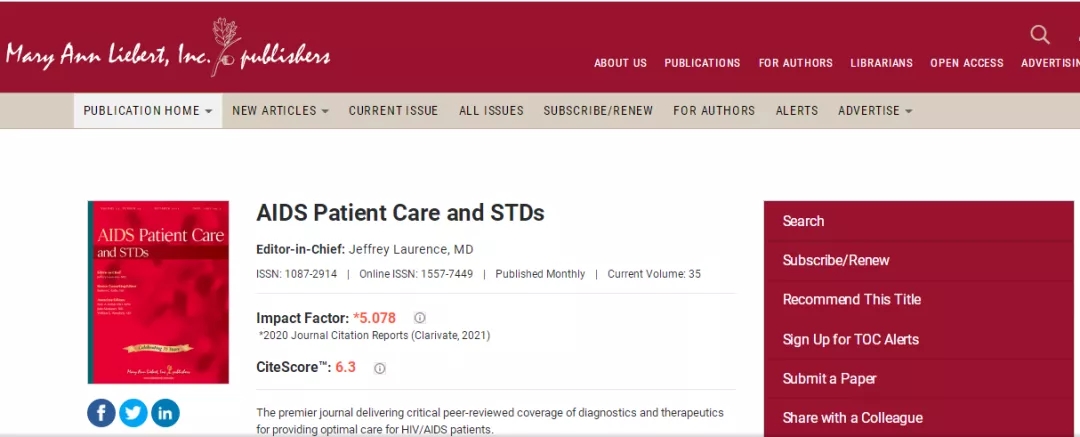Share on Facebook icon
This screenshot has width=1080, height=437.
coord(101,412)
